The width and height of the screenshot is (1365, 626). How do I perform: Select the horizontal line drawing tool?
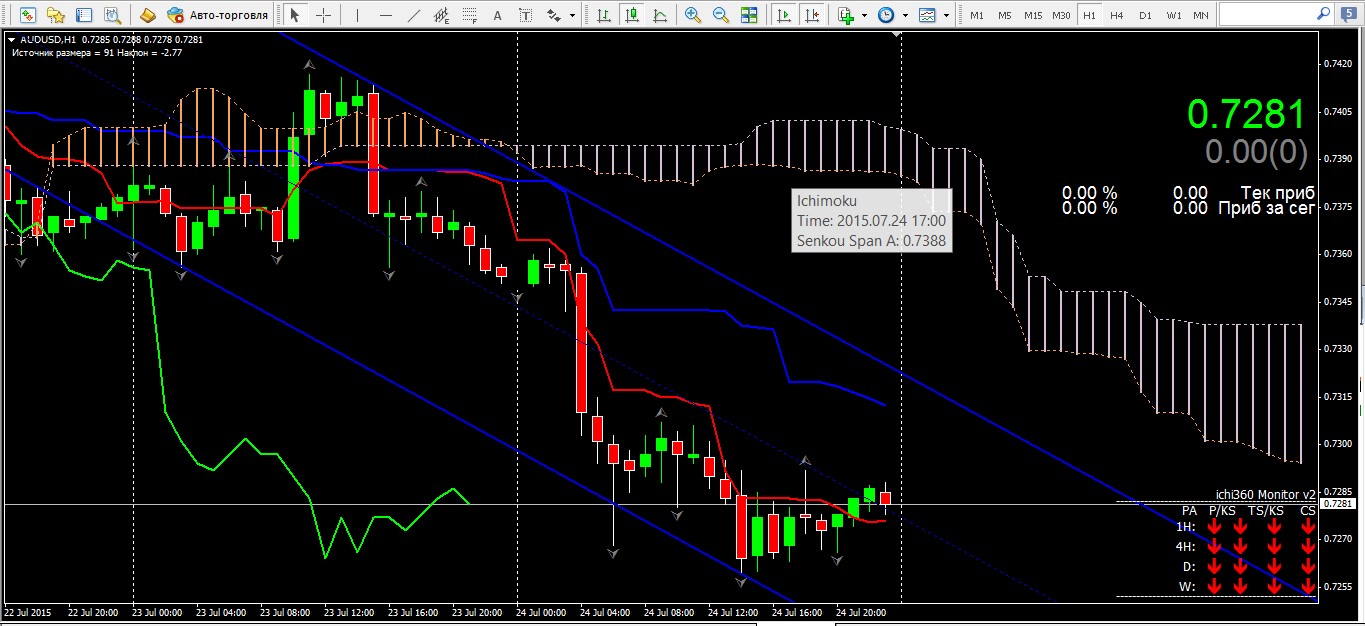point(385,15)
